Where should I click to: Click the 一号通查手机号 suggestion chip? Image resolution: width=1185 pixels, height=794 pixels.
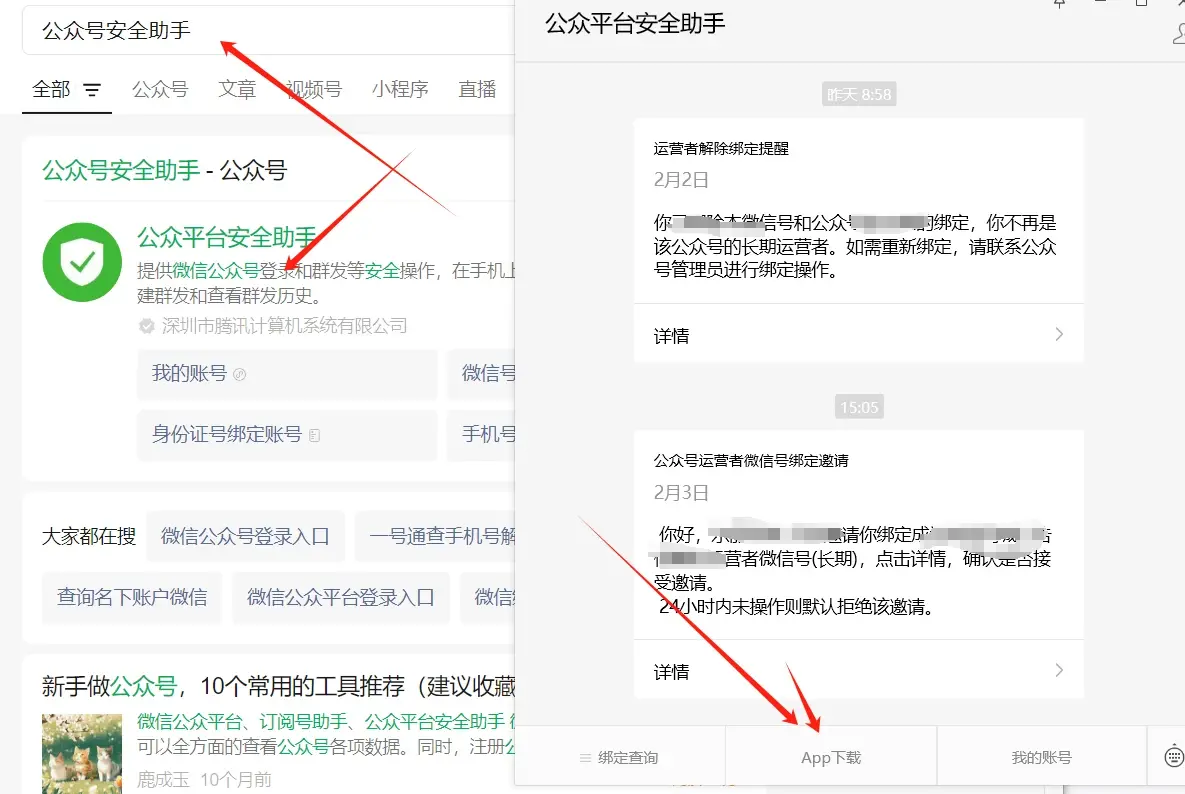click(x=435, y=536)
